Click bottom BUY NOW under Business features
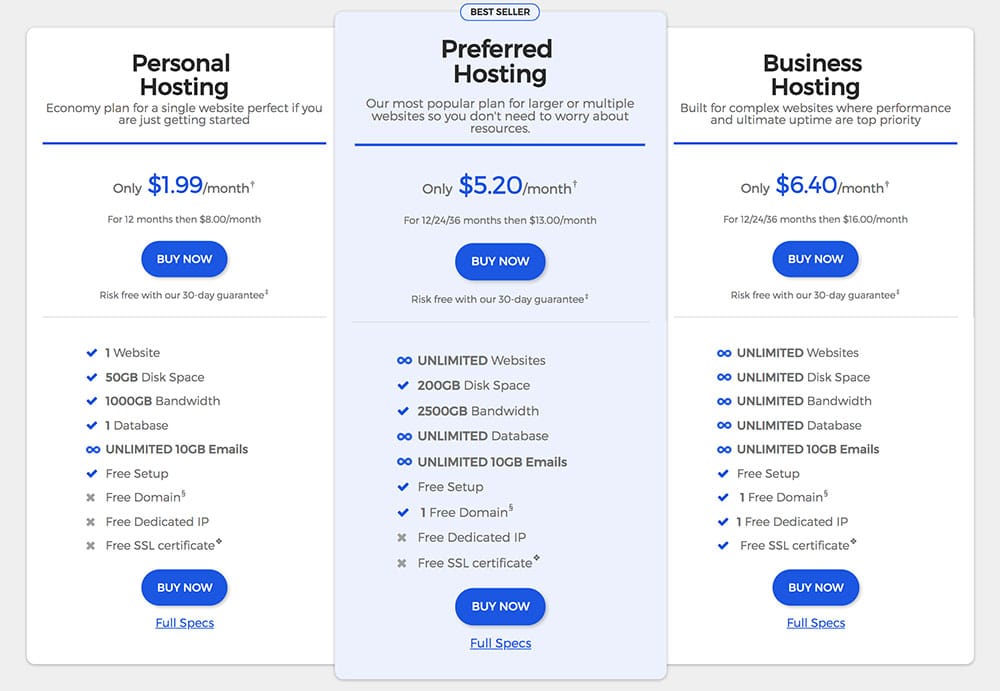Image resolution: width=1000 pixels, height=691 pixels. pos(815,588)
